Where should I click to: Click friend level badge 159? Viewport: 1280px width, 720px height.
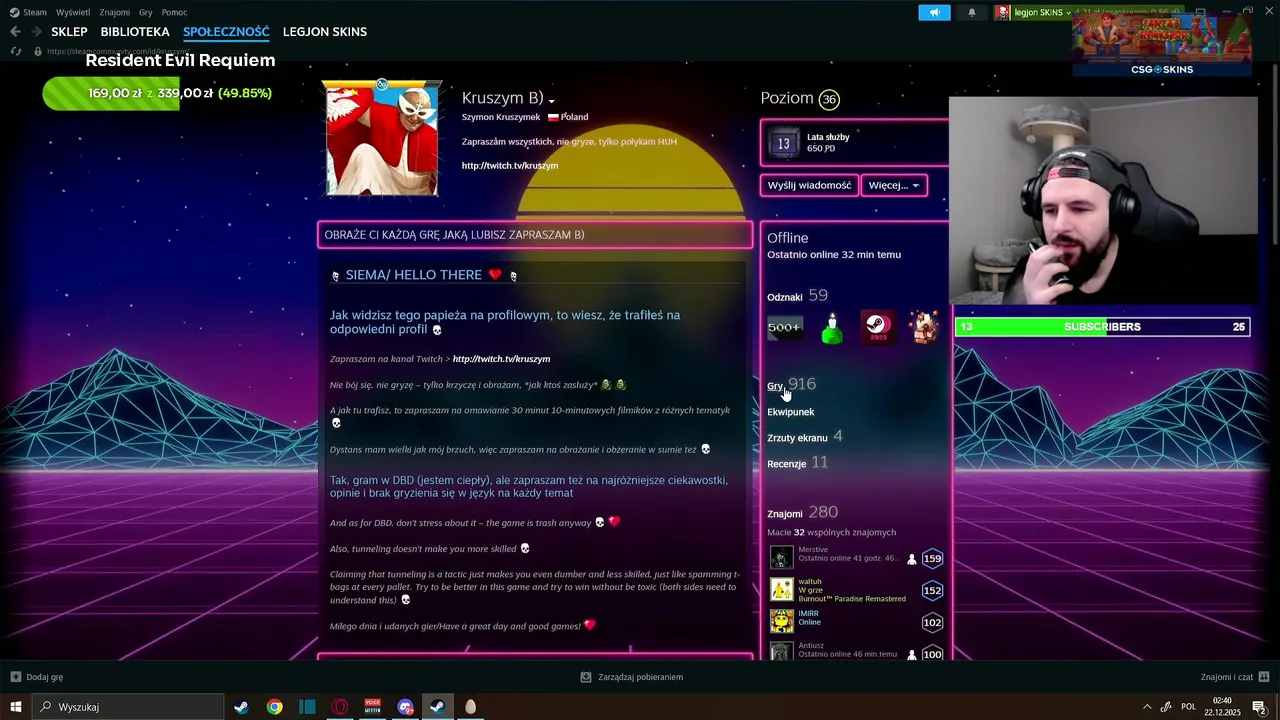pyautogui.click(x=932, y=559)
